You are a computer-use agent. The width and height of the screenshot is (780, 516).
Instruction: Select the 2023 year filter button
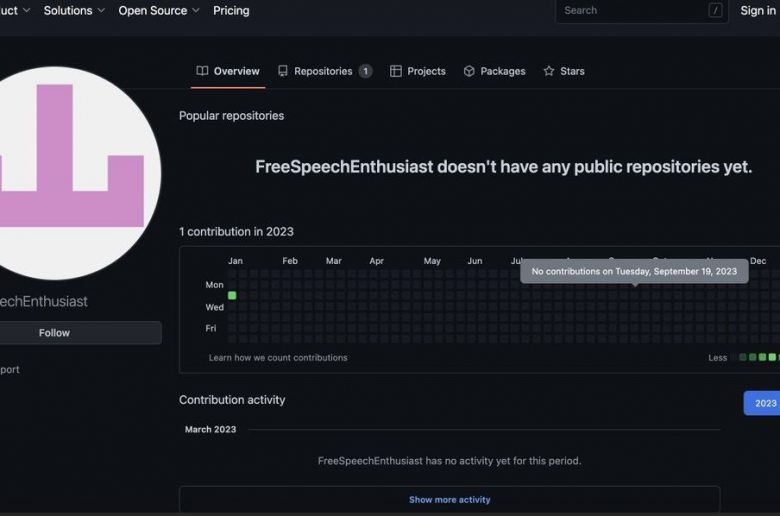click(x=765, y=403)
